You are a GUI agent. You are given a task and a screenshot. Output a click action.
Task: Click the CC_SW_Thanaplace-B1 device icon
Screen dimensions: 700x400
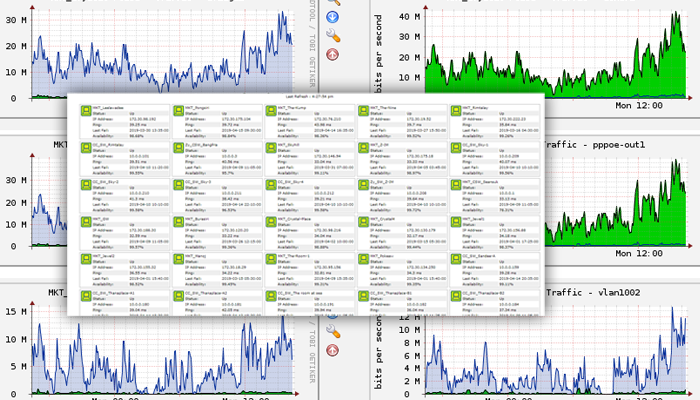pos(363,296)
